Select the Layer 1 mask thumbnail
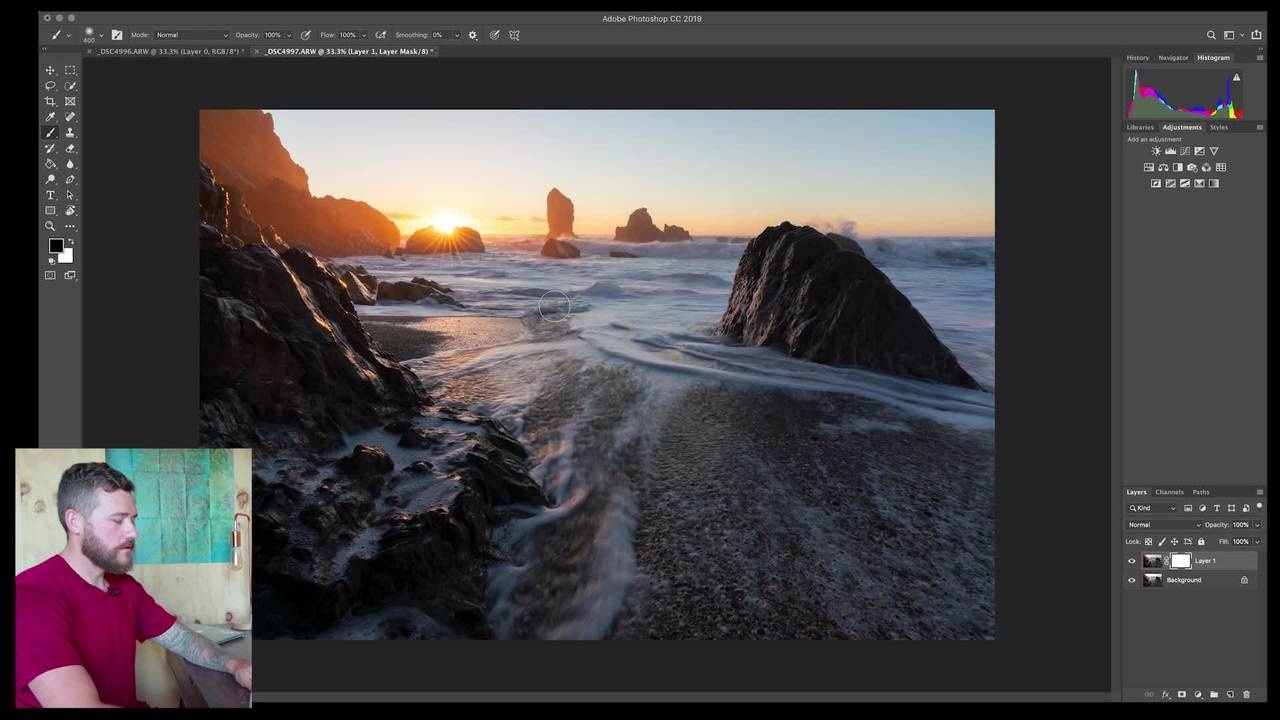The height and width of the screenshot is (720, 1280). (1181, 561)
